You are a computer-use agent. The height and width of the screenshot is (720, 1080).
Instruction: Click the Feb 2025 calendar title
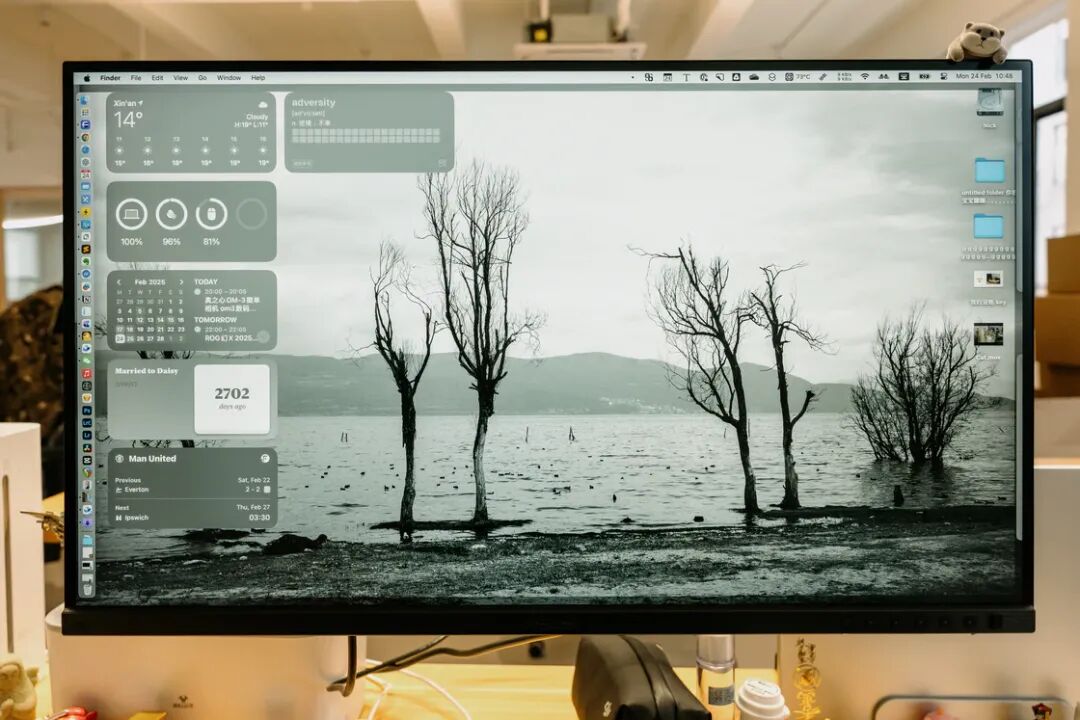tap(149, 282)
